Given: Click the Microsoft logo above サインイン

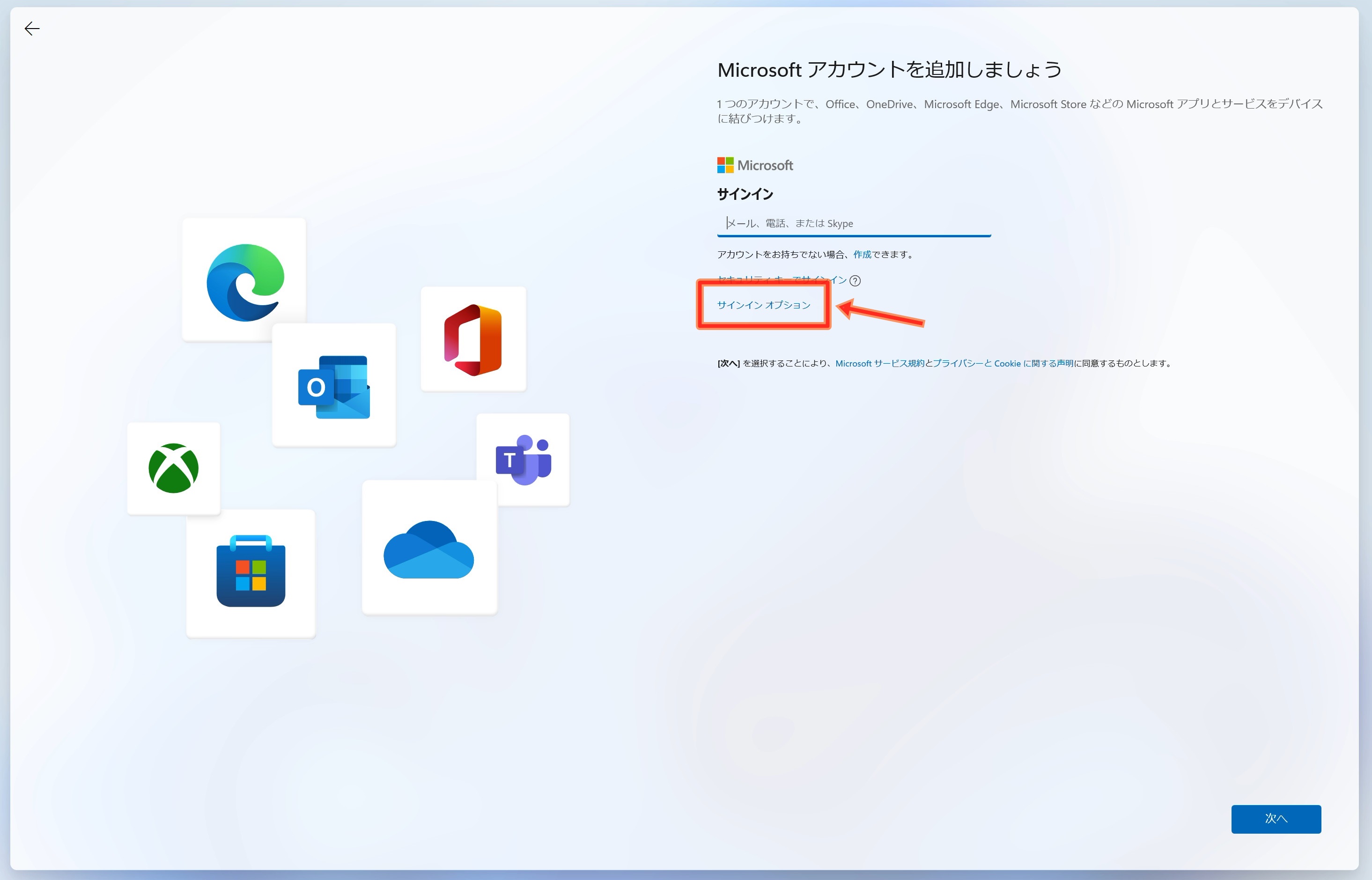Looking at the screenshot, I should [755, 166].
